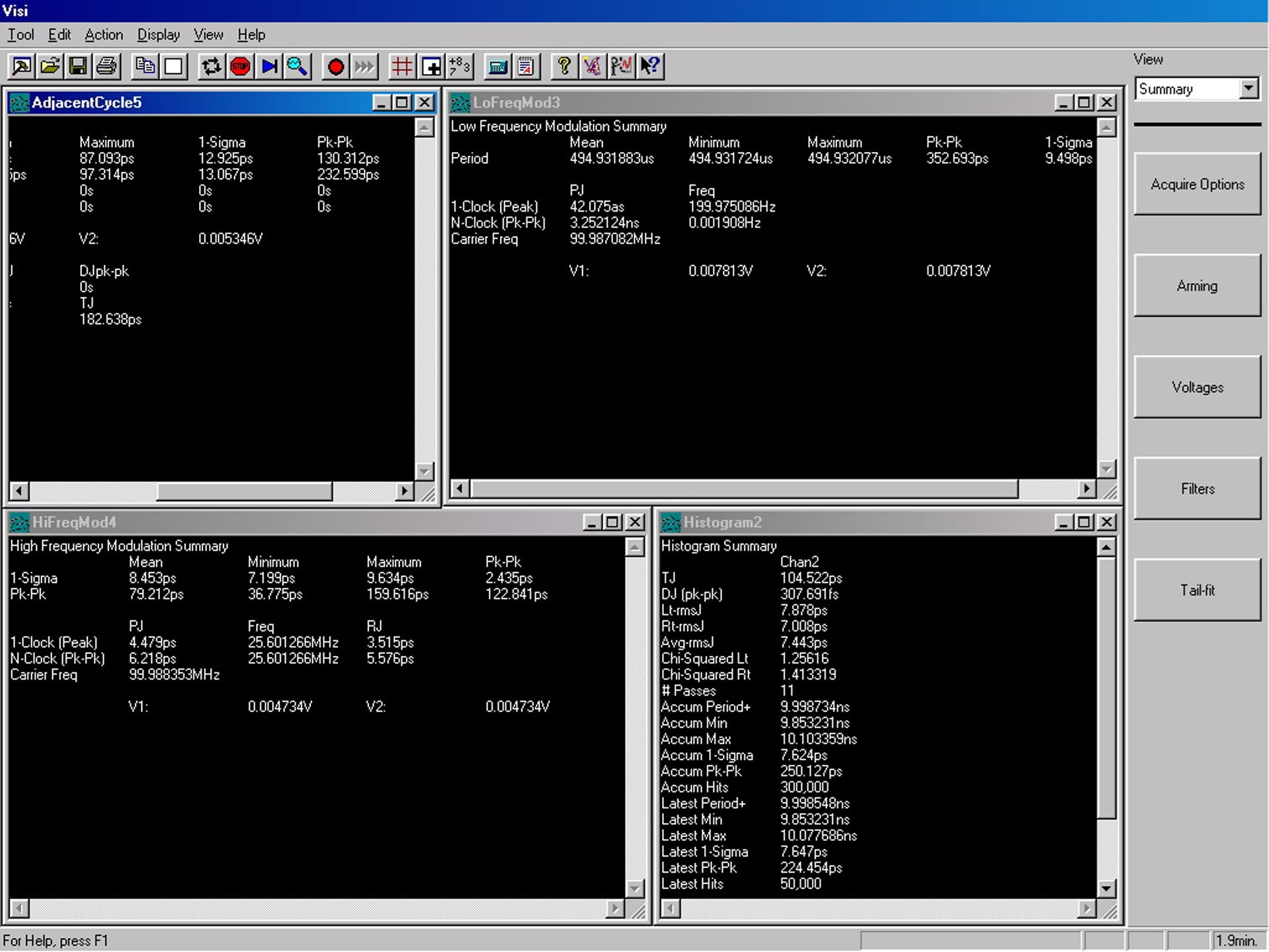Click the teal instrument panel icon
1269x952 pixels.
pyautogui.click(x=498, y=66)
